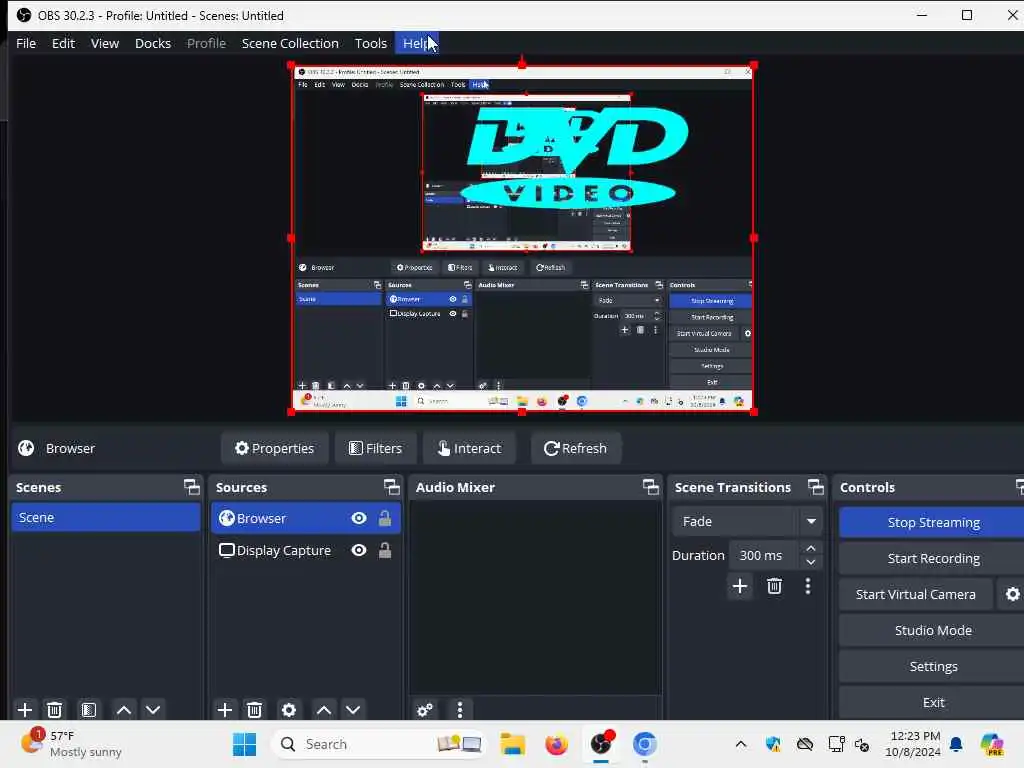Viewport: 1024px width, 768px height.
Task: Click Start Recording button
Action: click(933, 558)
